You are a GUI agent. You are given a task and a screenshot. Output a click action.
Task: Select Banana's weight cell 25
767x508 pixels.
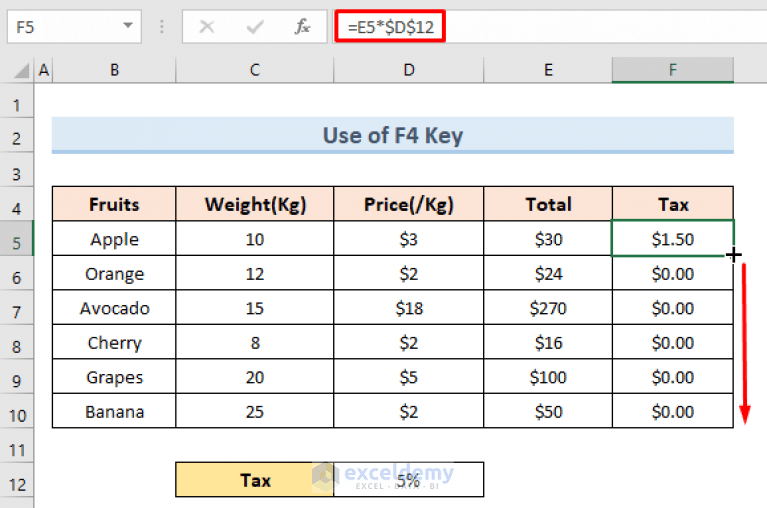click(x=254, y=411)
